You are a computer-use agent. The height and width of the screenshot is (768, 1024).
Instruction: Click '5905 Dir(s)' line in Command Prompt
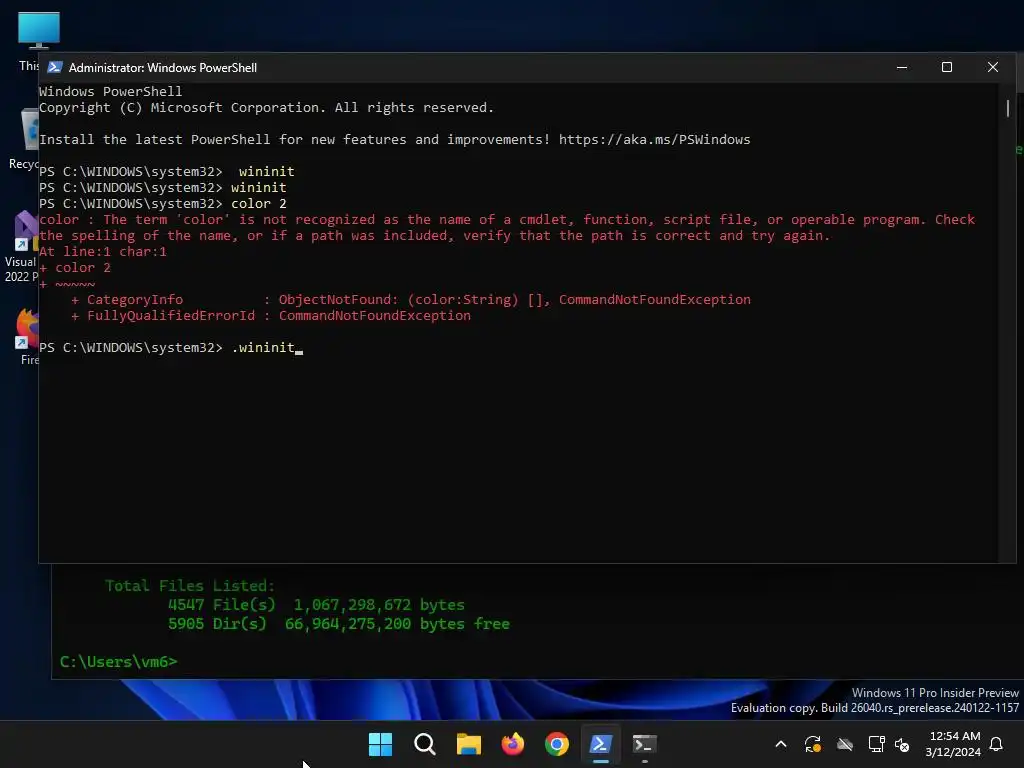[338, 624]
